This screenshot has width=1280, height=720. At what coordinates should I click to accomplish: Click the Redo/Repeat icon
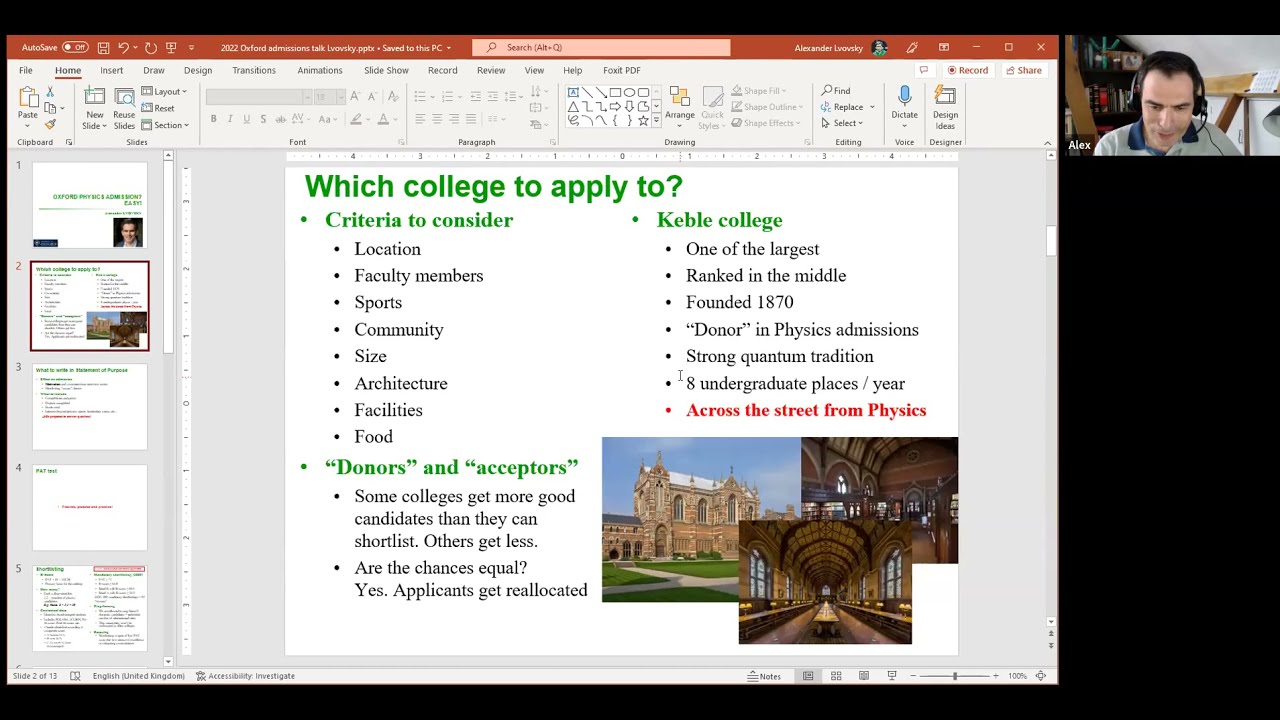[150, 47]
